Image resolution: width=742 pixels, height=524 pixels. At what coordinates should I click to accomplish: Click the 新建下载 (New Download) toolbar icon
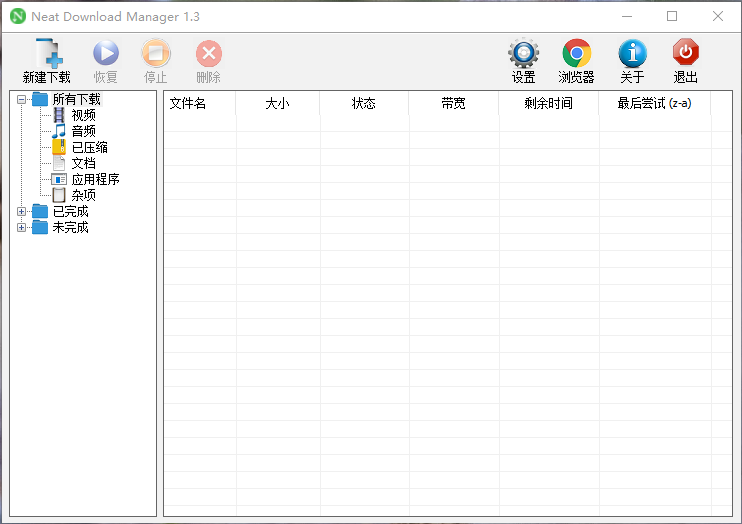tap(49, 53)
